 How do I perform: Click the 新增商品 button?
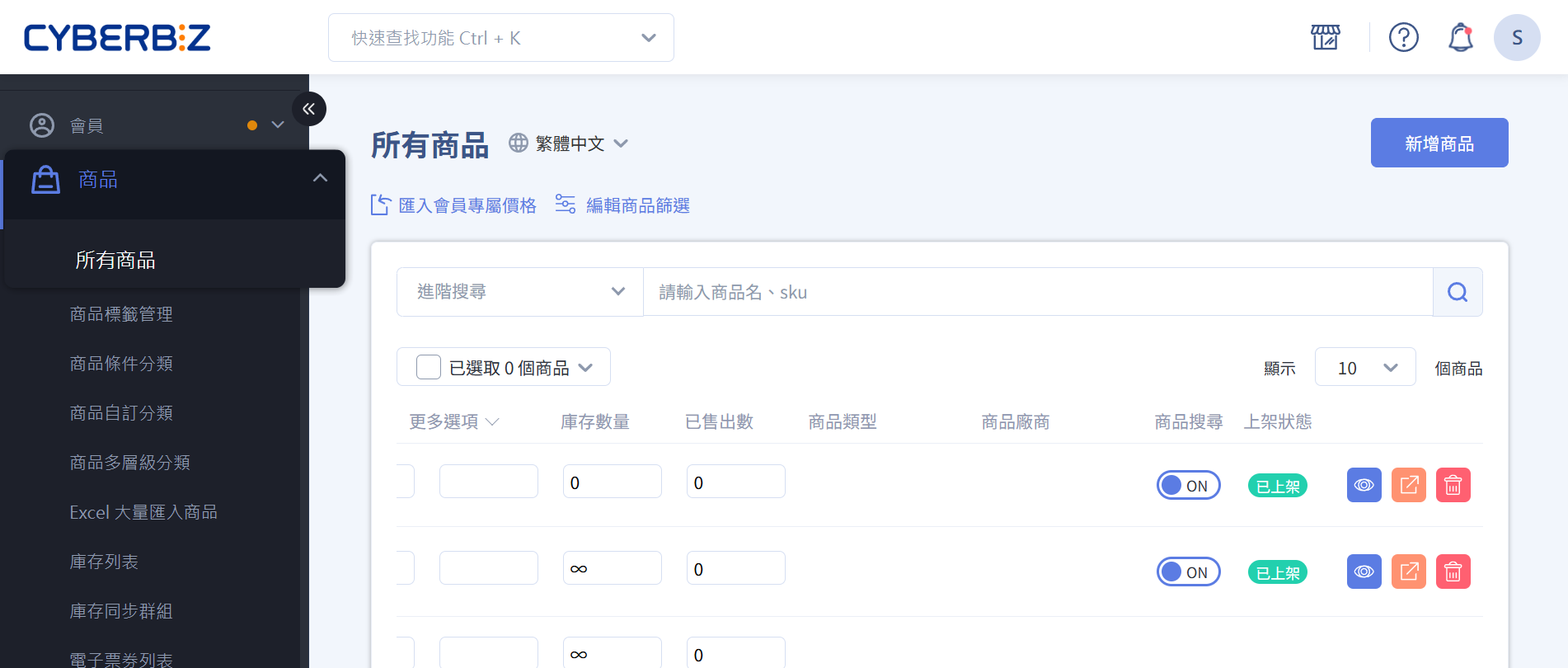click(1439, 143)
